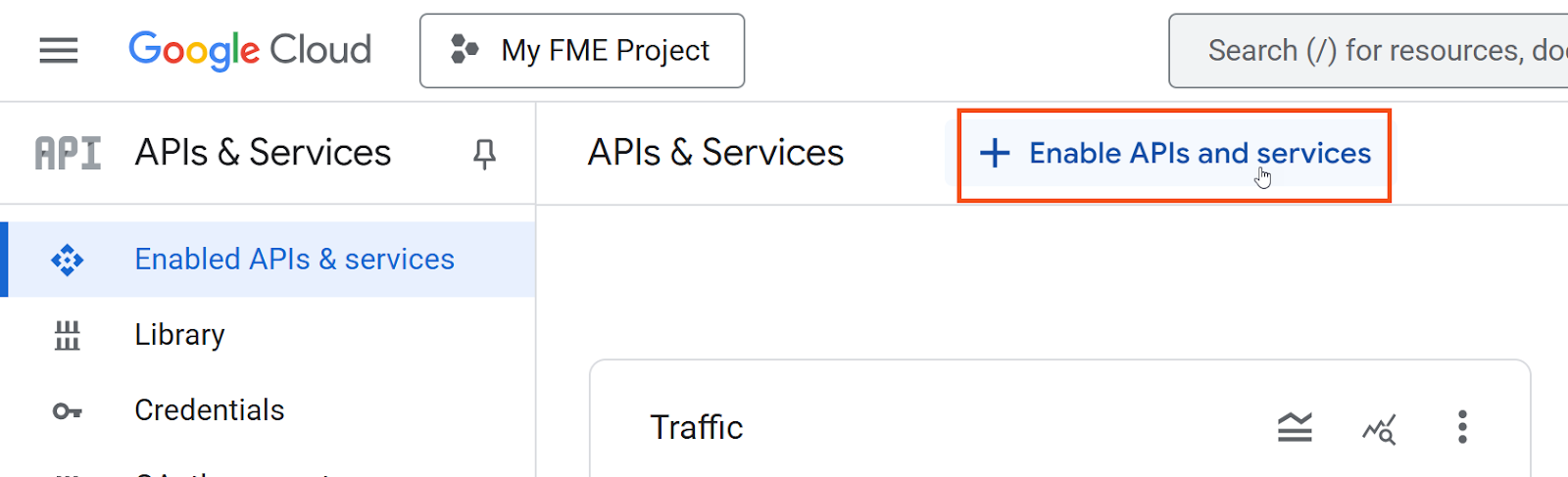
Task: Open the main navigation hamburger menu
Action: [x=58, y=50]
